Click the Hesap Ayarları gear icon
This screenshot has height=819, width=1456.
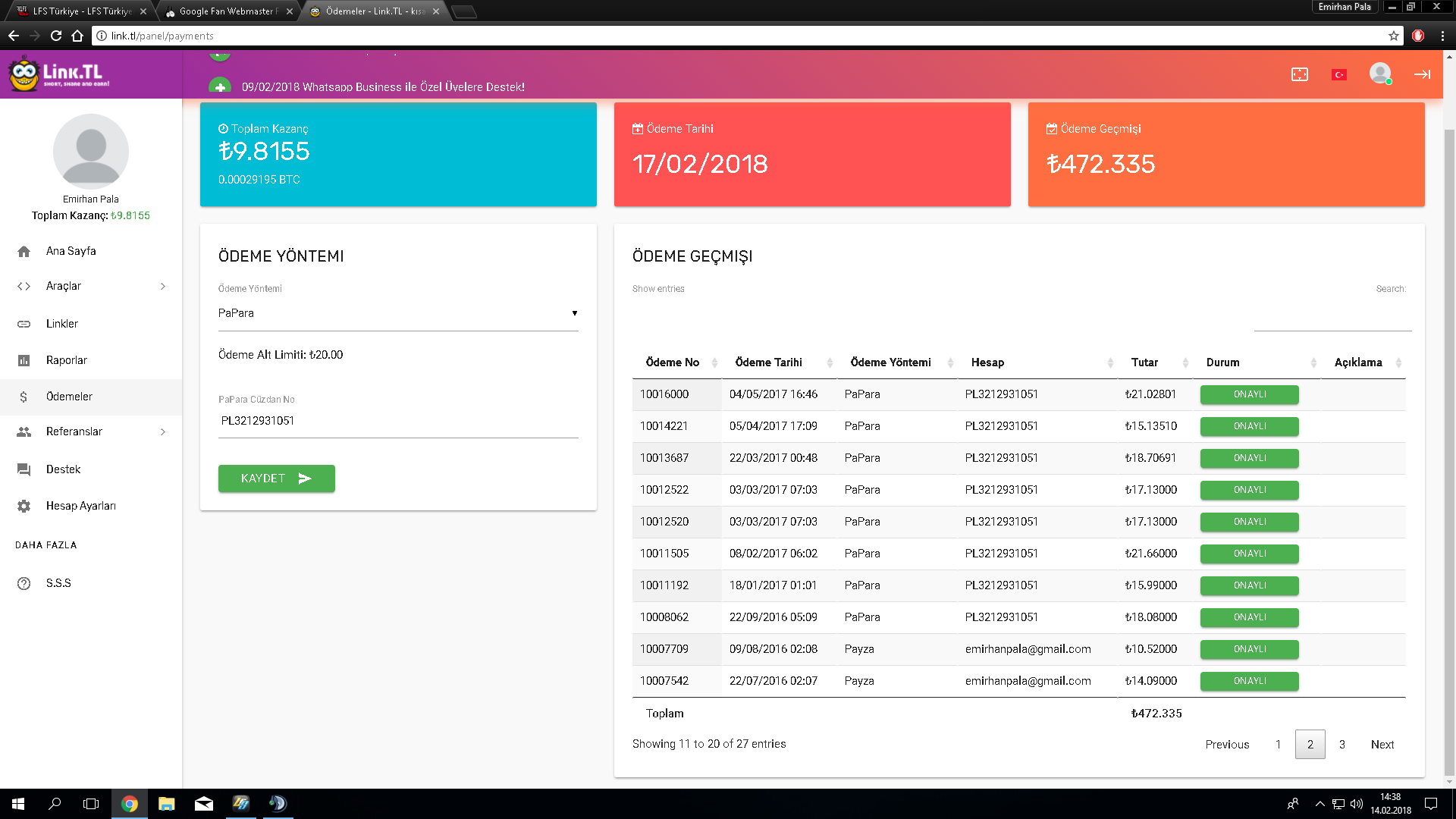[x=24, y=506]
